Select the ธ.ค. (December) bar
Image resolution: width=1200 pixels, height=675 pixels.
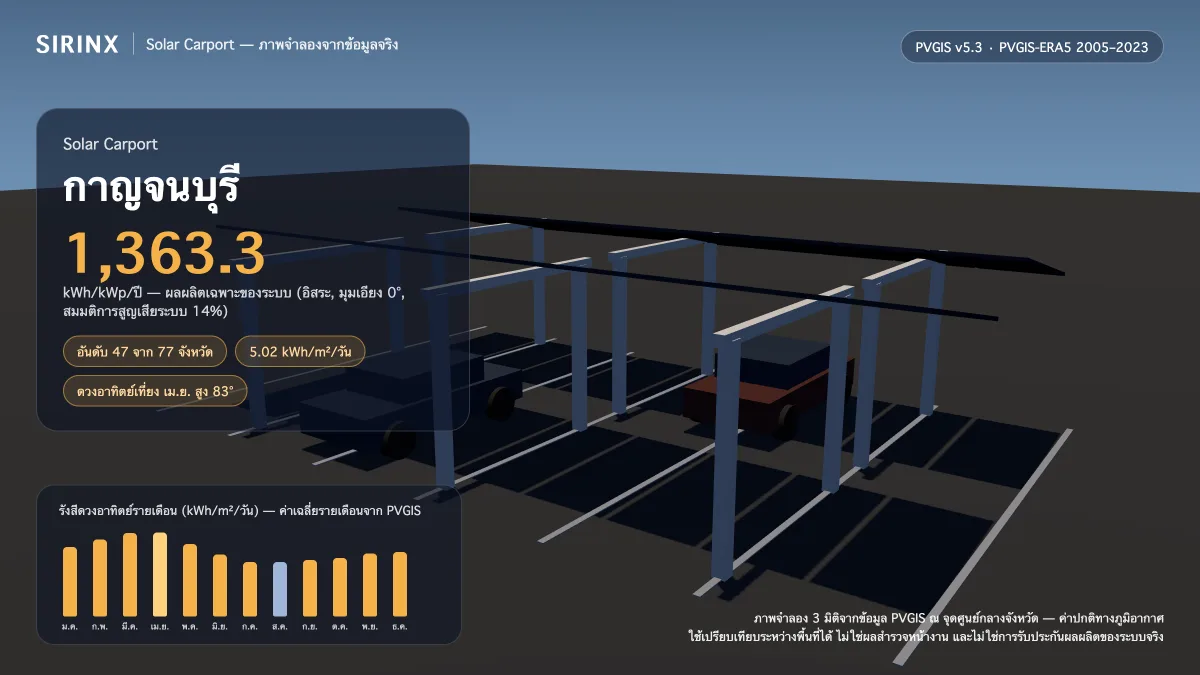[x=400, y=584]
